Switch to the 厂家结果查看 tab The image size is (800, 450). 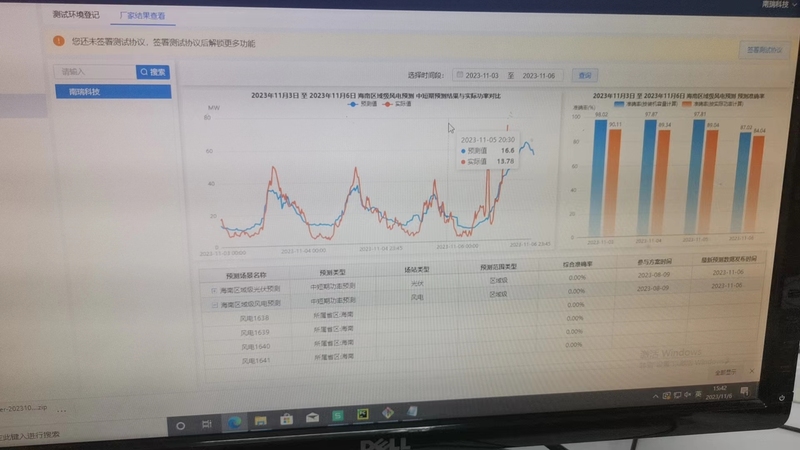(142, 16)
